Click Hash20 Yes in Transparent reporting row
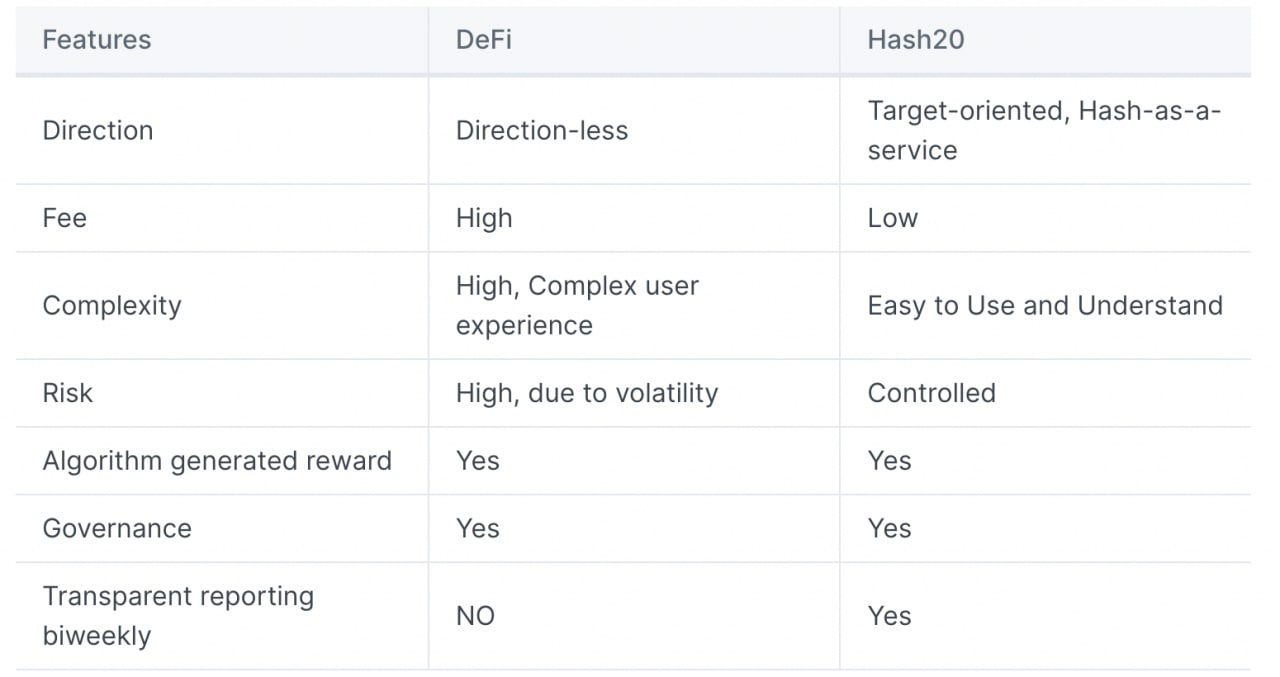The image size is (1280, 677). (889, 616)
